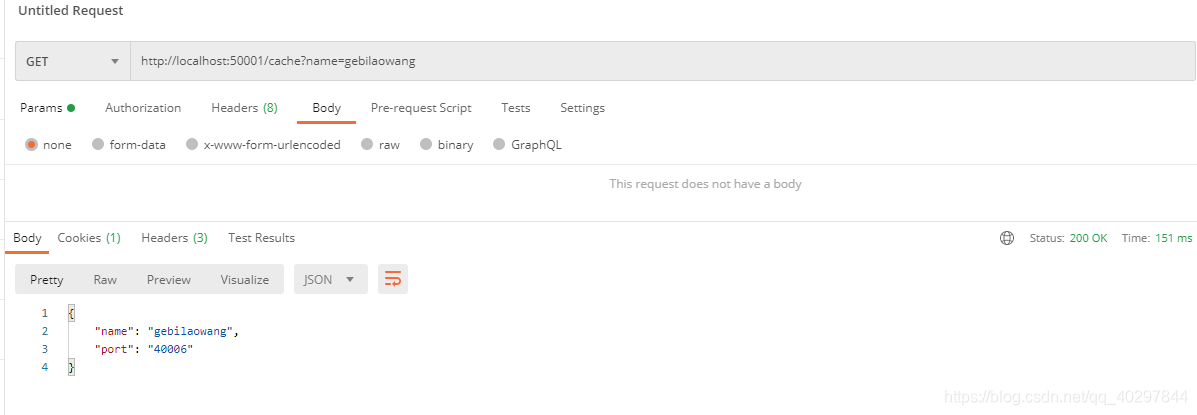
Task: Show the Preview response view
Action: tap(169, 279)
